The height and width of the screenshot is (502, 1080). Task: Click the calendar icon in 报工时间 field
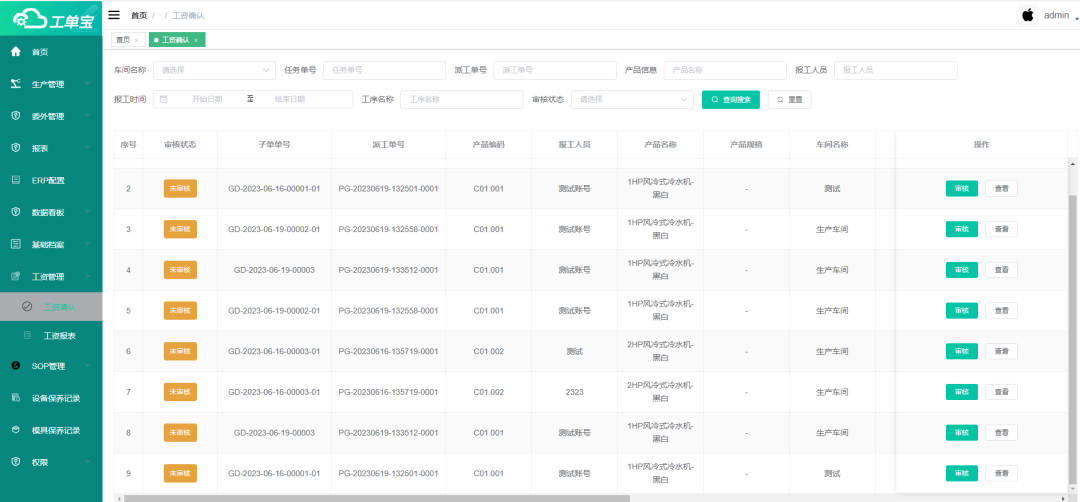(x=163, y=100)
